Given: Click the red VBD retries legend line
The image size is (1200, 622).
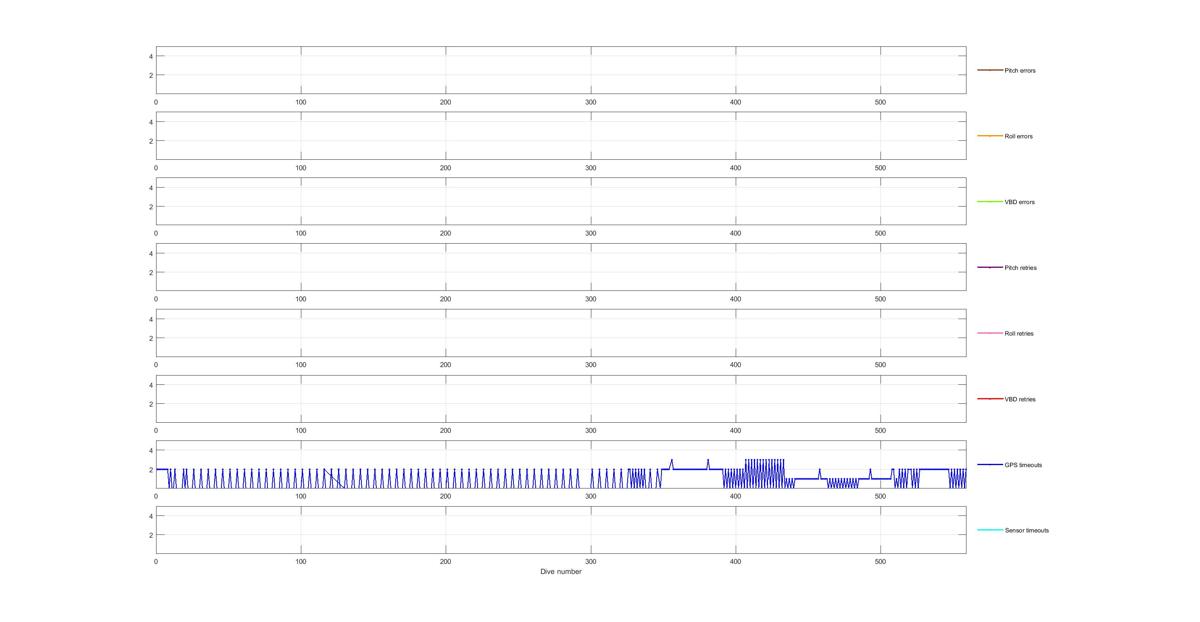Looking at the screenshot, I should pyautogui.click(x=989, y=399).
